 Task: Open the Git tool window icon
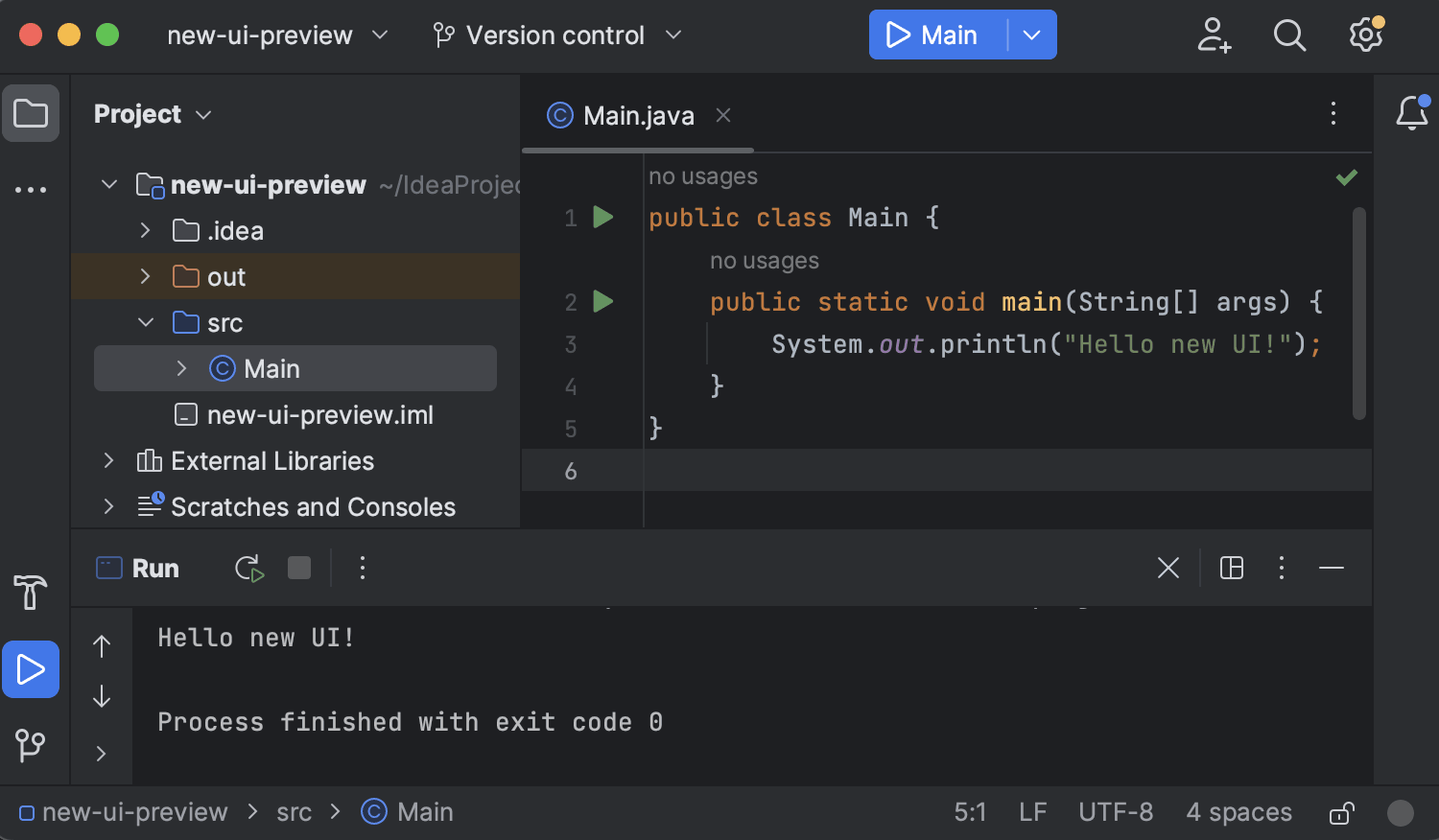tap(31, 745)
